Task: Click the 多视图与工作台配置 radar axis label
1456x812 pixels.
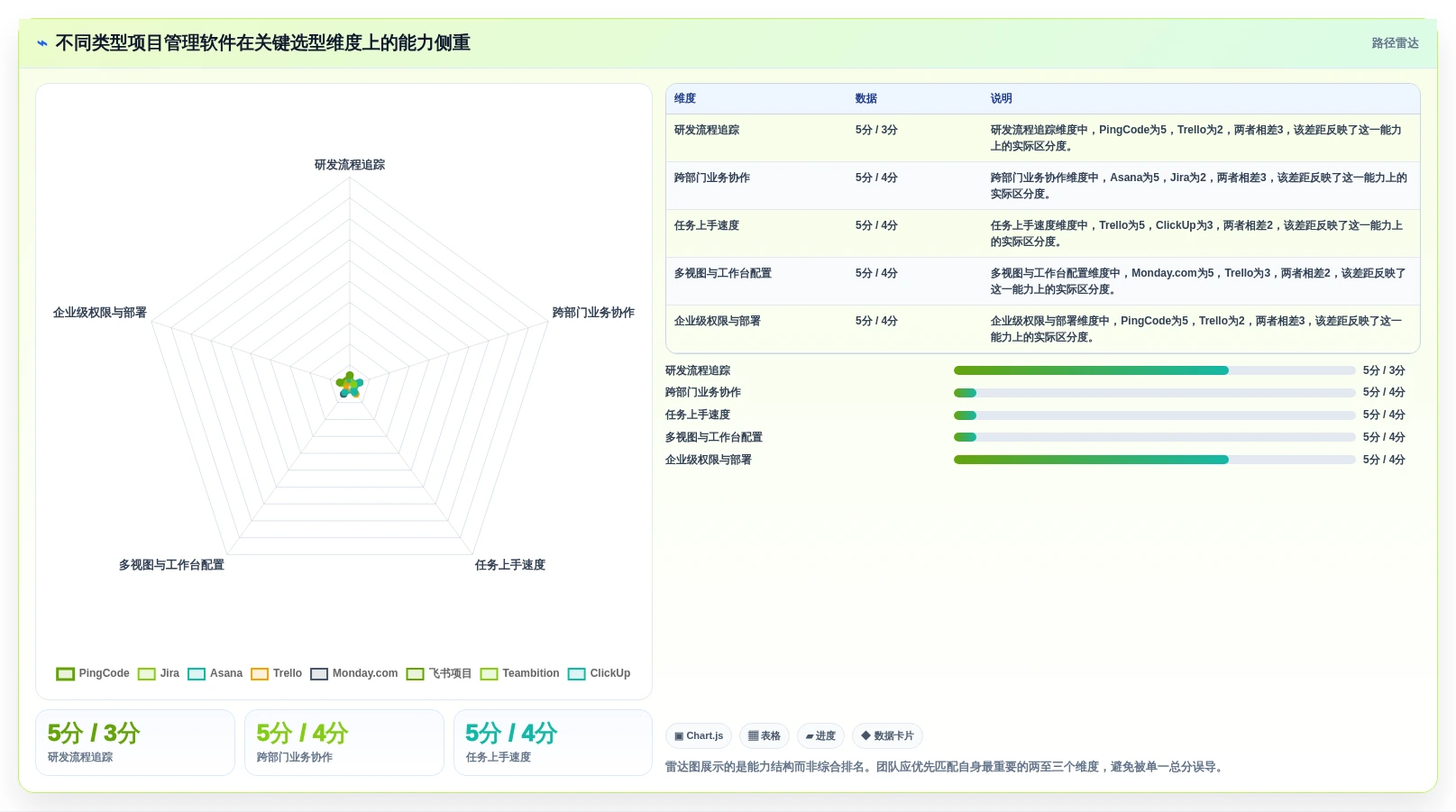Action: tap(171, 565)
